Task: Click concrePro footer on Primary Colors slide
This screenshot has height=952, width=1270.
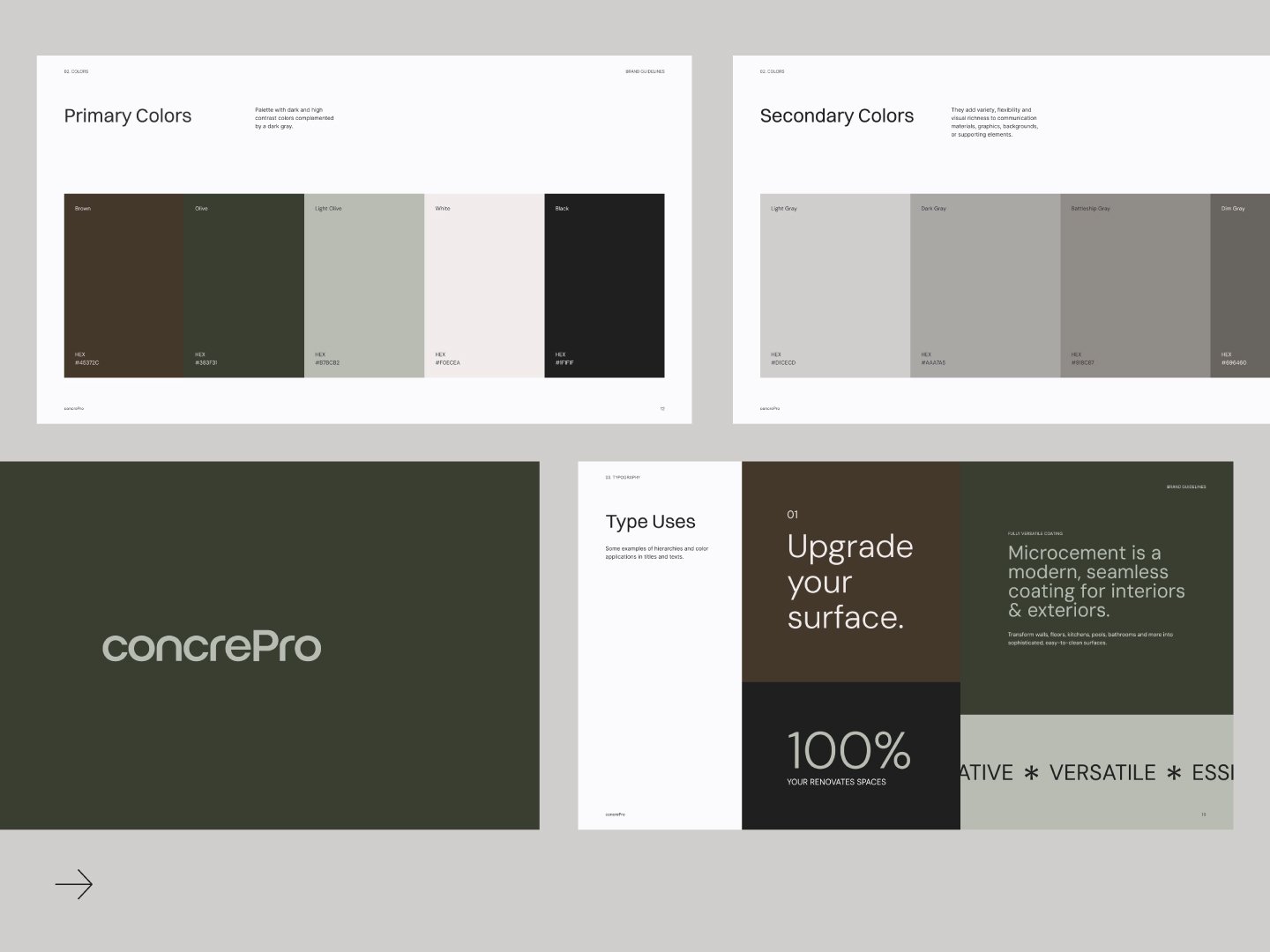Action: [74, 408]
